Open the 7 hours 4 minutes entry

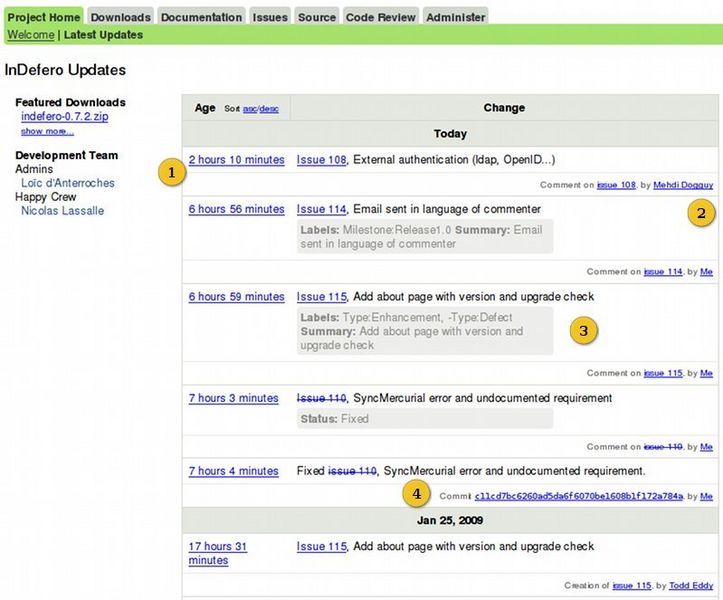(x=233, y=471)
